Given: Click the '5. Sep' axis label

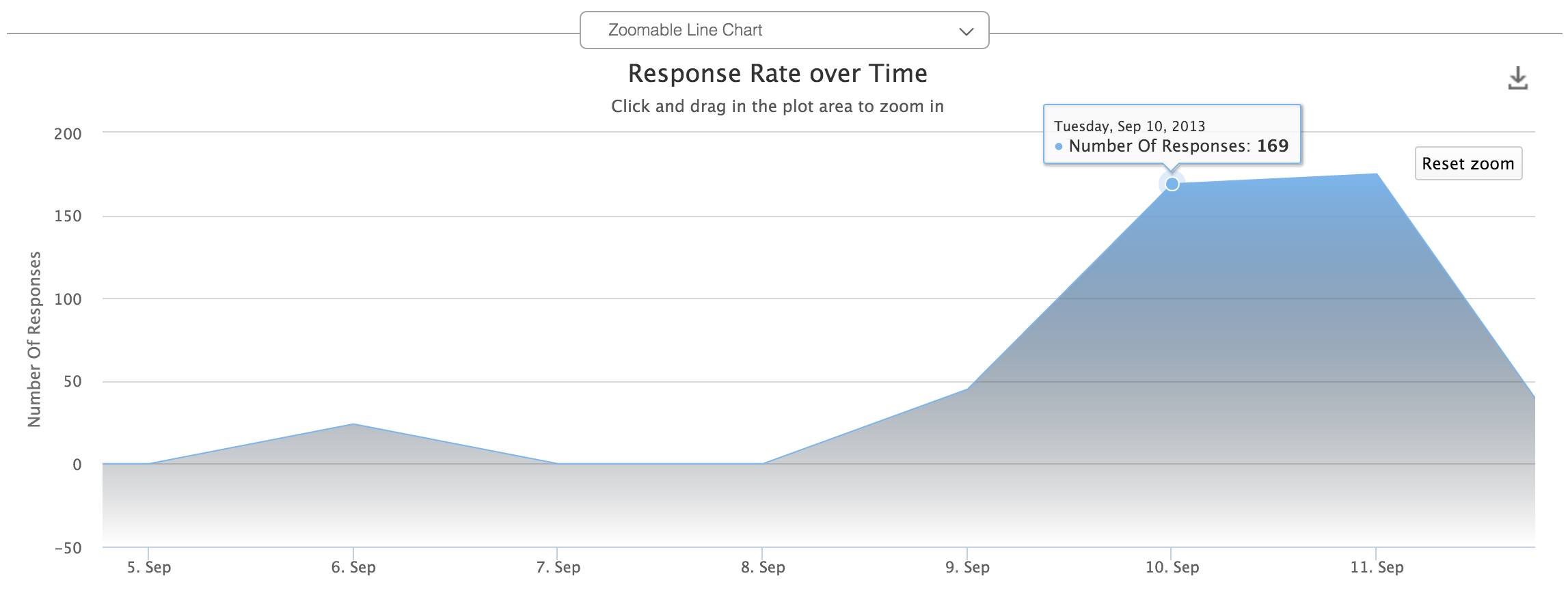Looking at the screenshot, I should tap(149, 567).
